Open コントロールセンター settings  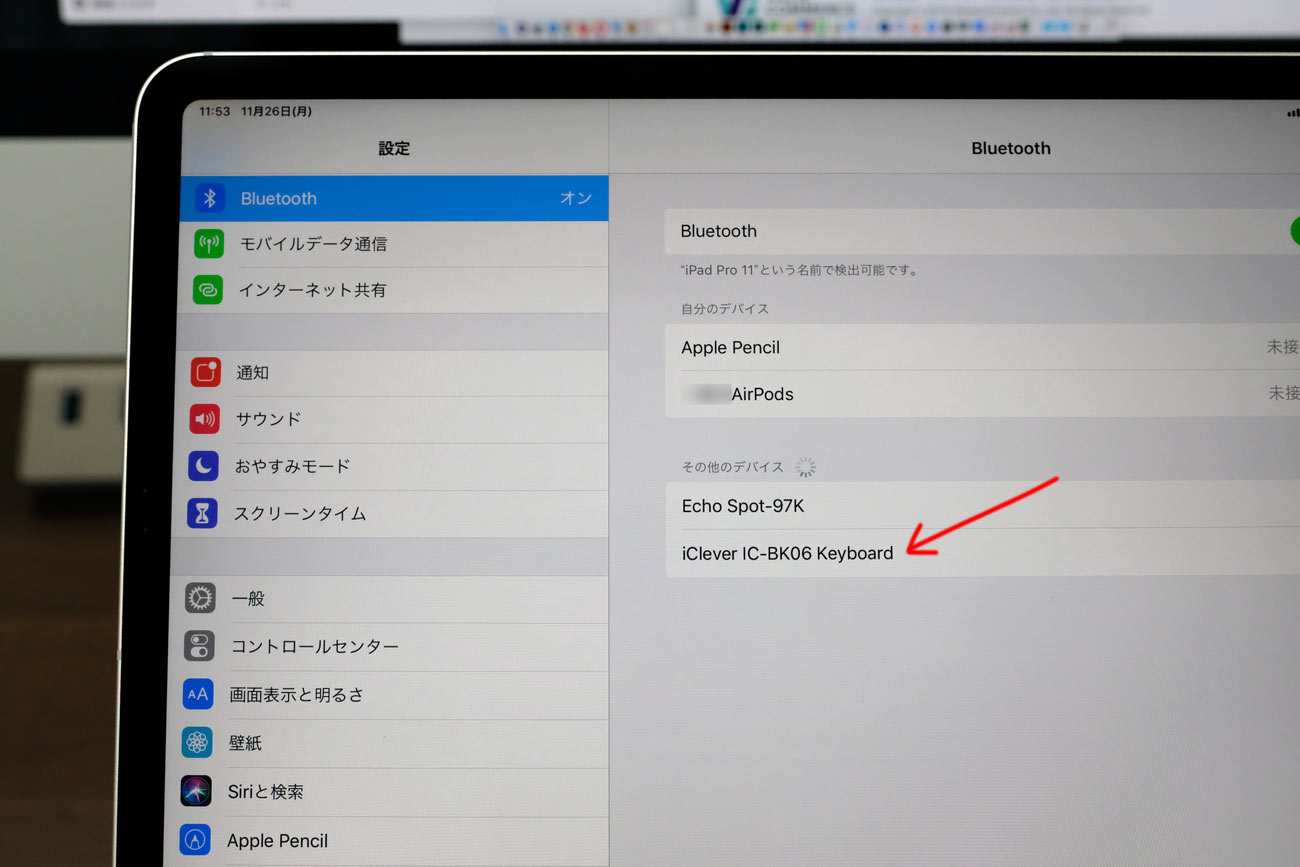click(x=386, y=646)
